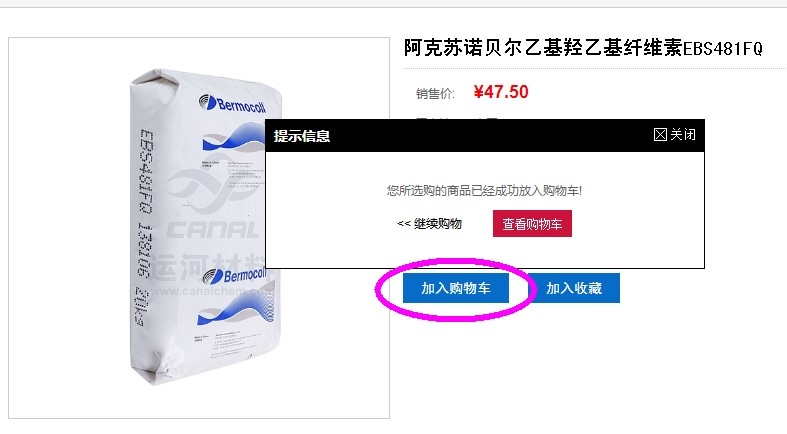Click the 继续购物 link
This screenshot has height=434, width=787.
[x=430, y=224]
